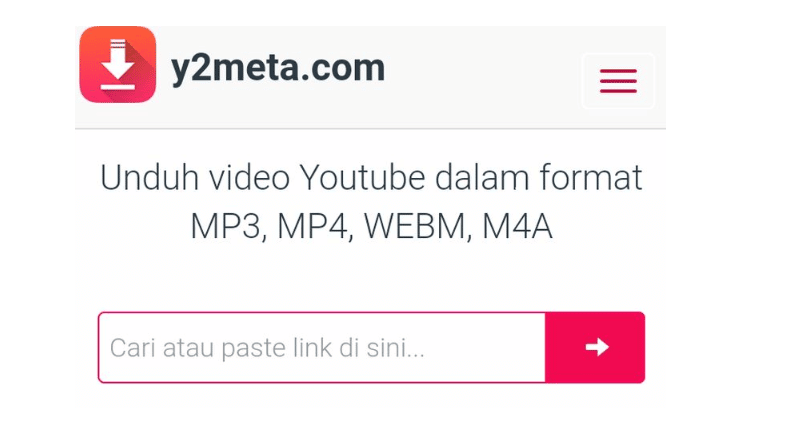The width and height of the screenshot is (789, 444).
Task: Select the 'MP4' text in heading
Action: pos(314,226)
